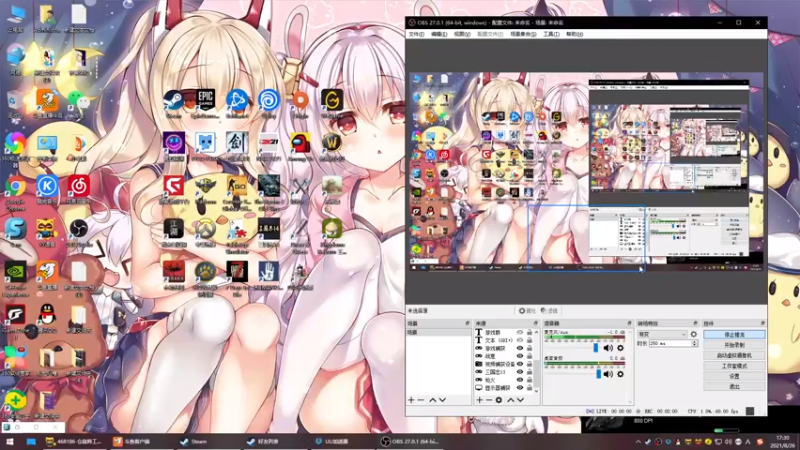Viewport: 800px width, 450px height.
Task: Click sources list scroll-up arrow
Action: click(x=536, y=332)
